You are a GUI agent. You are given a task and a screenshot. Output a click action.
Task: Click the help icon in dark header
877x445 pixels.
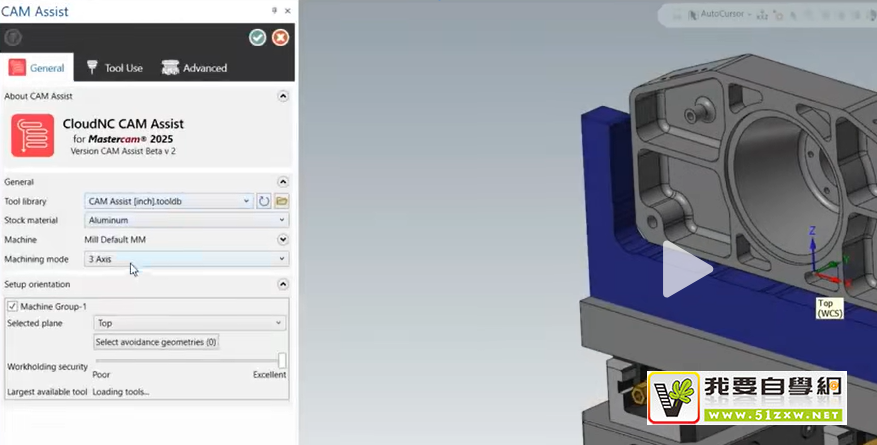coord(12,37)
